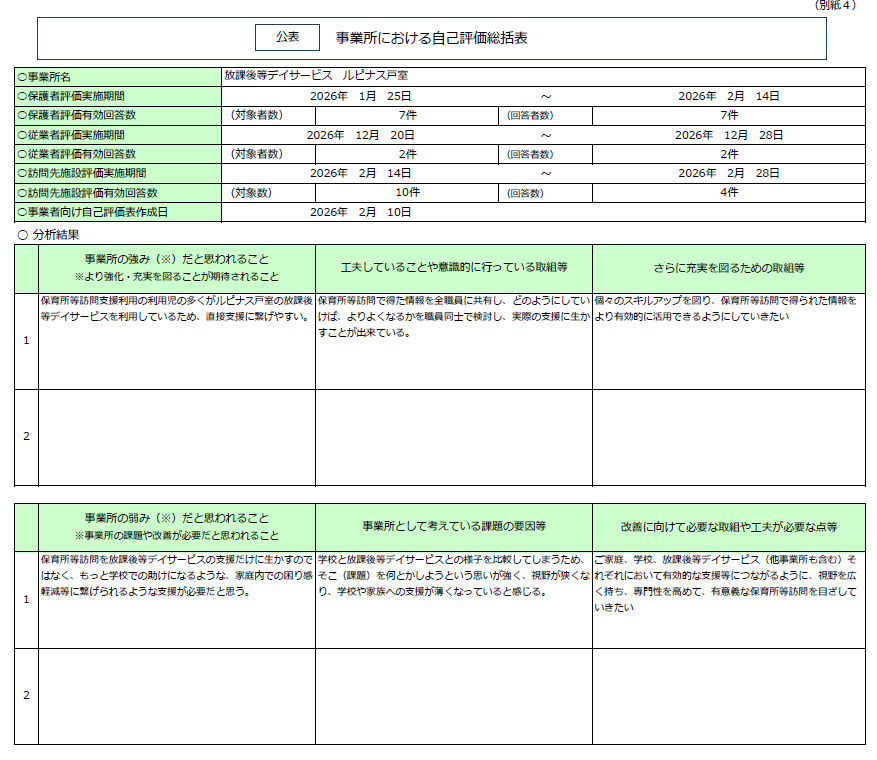Select the 10件 target count cell

(x=407, y=192)
